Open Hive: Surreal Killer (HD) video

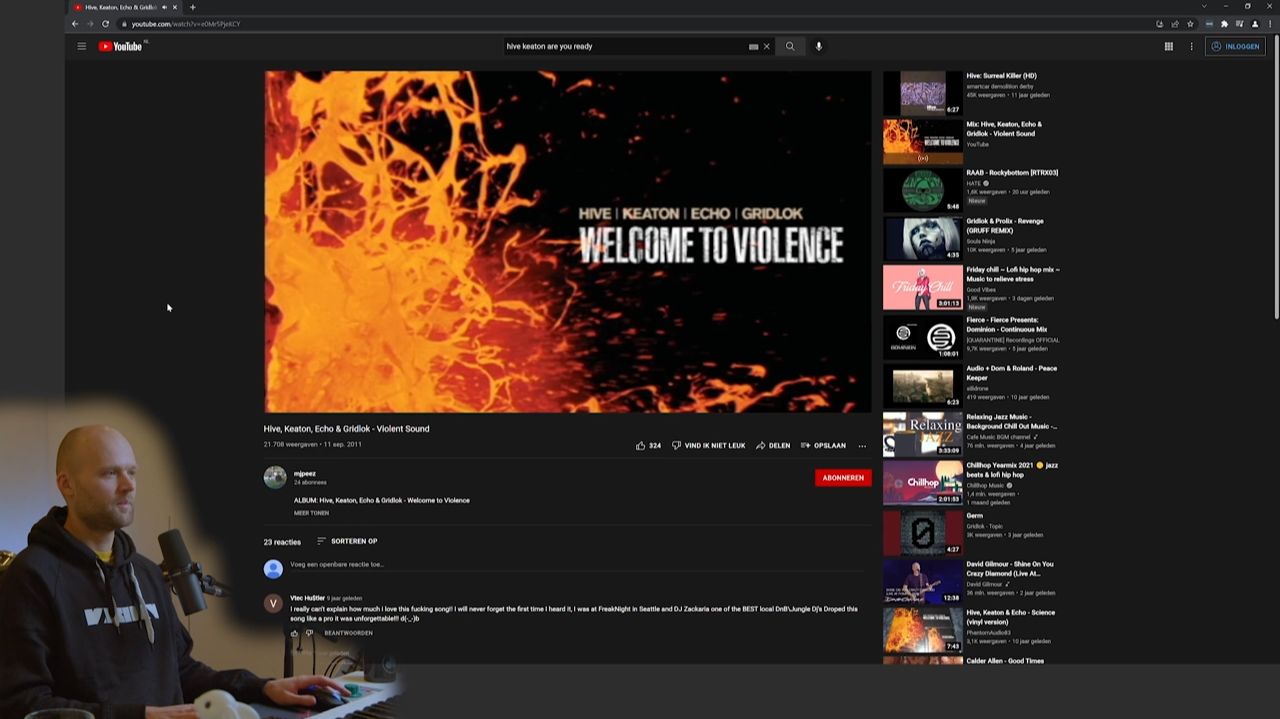pyautogui.click(x=1001, y=76)
